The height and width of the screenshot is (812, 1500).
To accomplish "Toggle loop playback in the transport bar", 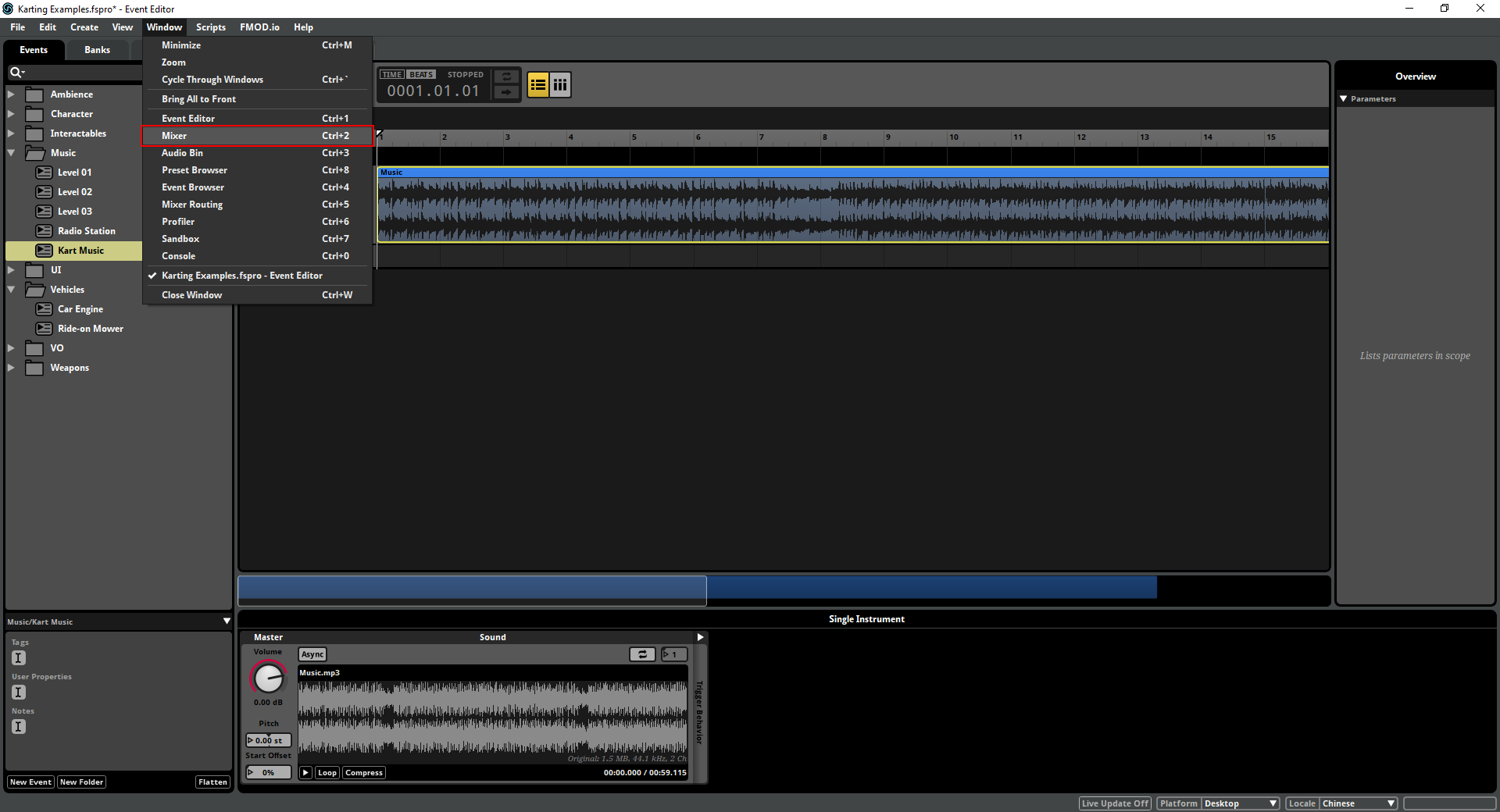I will [x=506, y=77].
